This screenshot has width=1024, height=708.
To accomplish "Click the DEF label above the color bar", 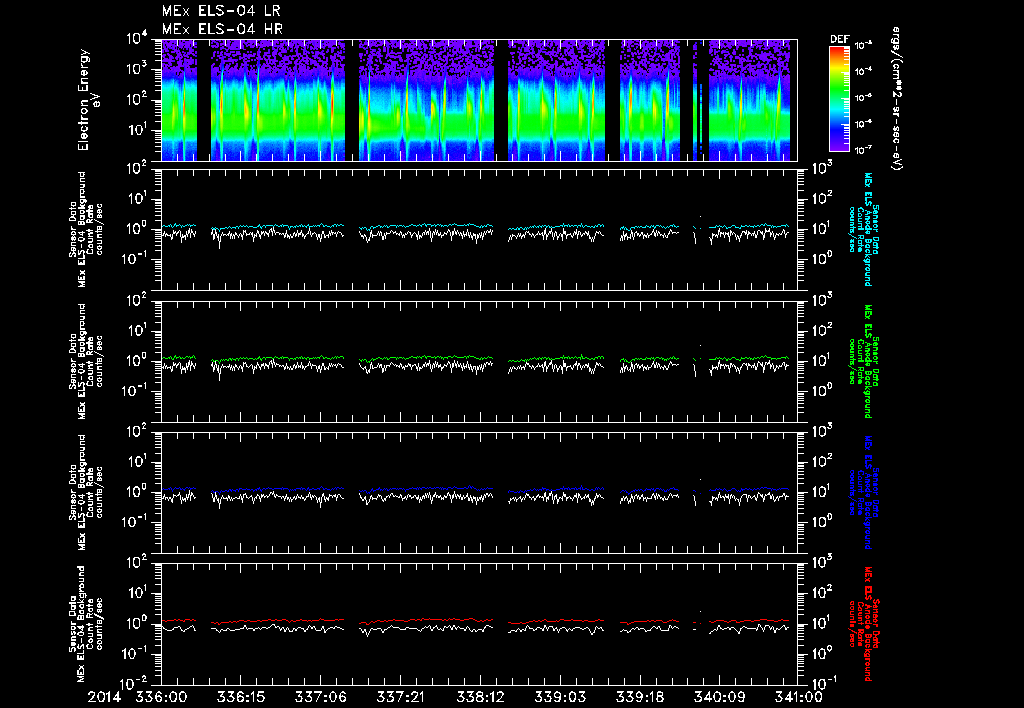I will 839,39.
